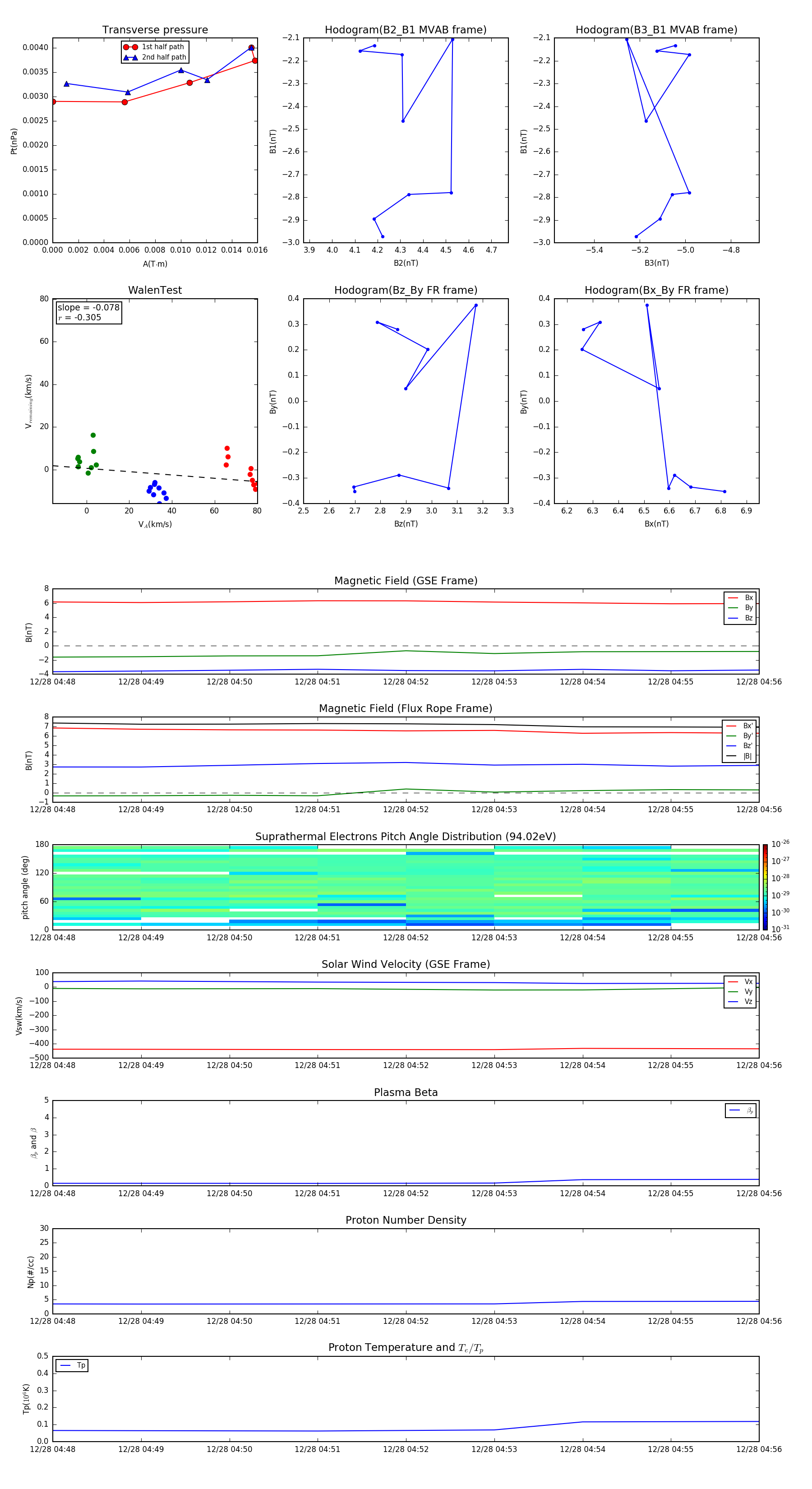Click the 'Np(#/cc)' y-axis label
Image resolution: width=812 pixels, height=1489 pixels.
31,1272
